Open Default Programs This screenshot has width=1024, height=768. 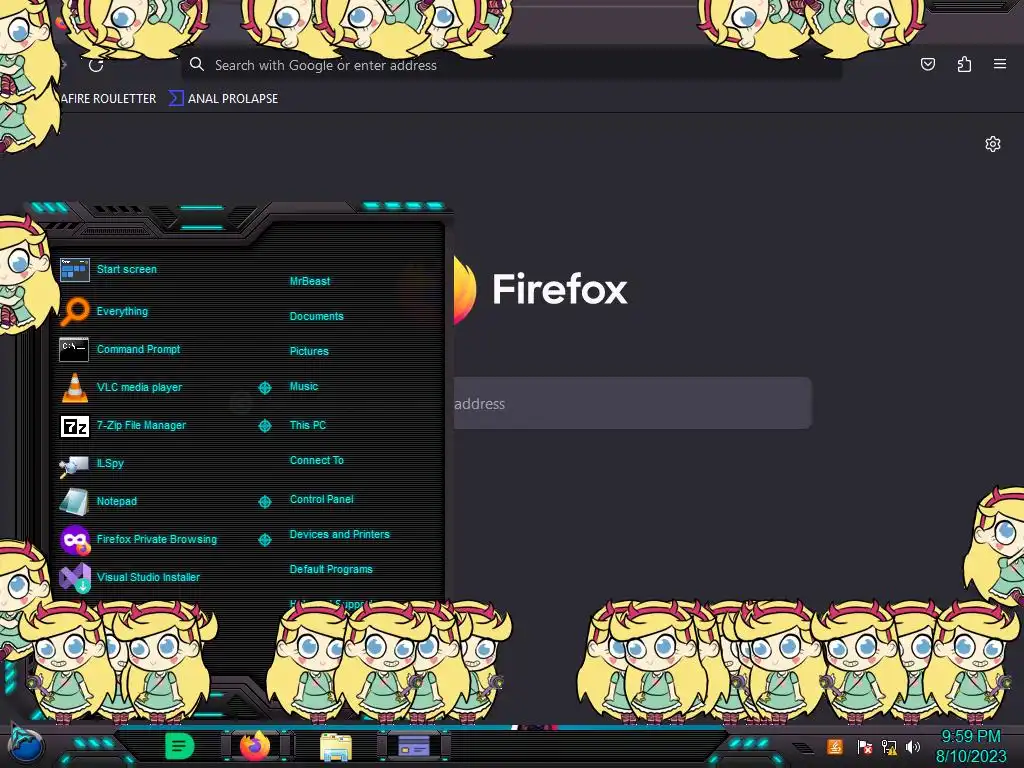(x=331, y=569)
